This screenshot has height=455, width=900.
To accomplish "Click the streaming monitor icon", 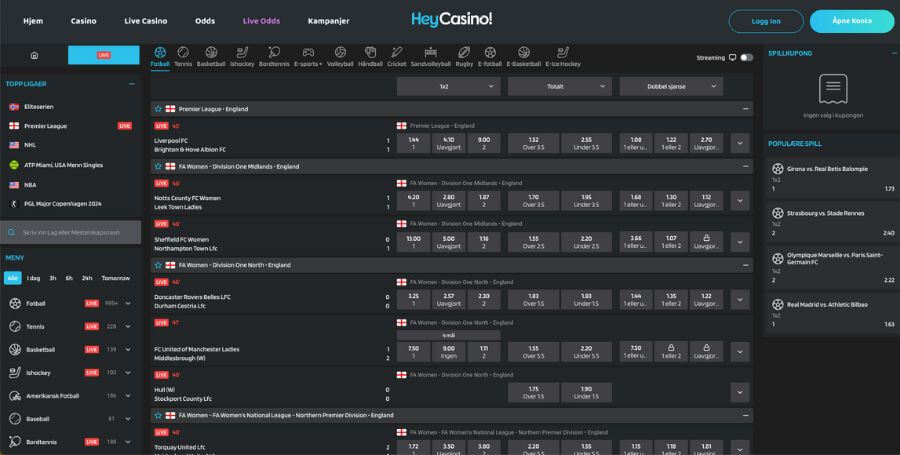I will point(732,57).
